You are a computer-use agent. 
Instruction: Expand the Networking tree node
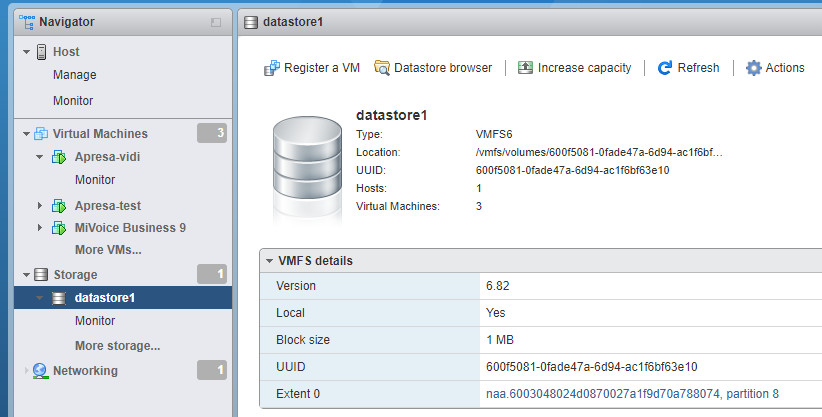[x=26, y=371]
